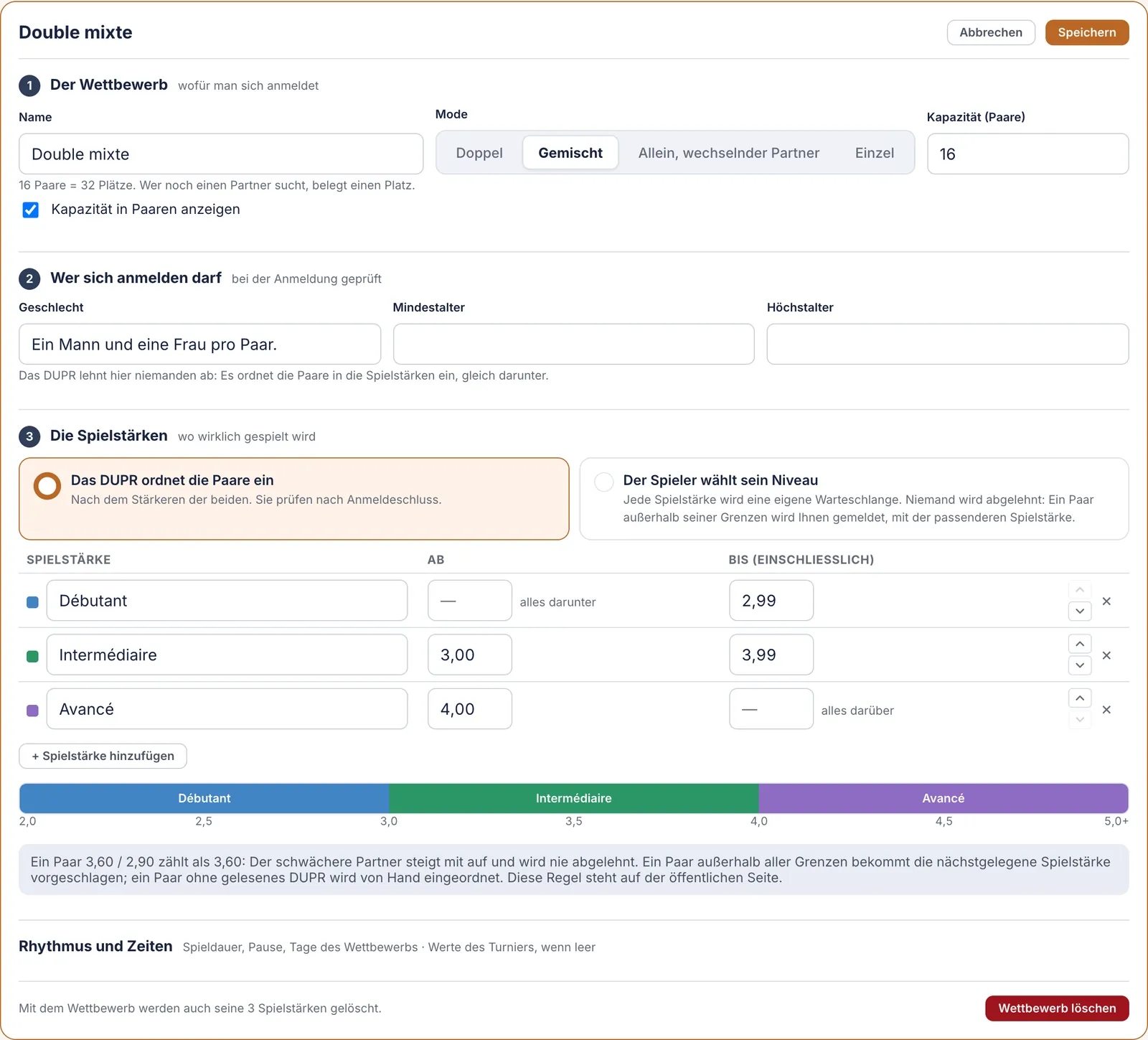Viewport: 1148px width, 1040px height.
Task: Click the purple Avancé color swatch
Action: click(32, 711)
